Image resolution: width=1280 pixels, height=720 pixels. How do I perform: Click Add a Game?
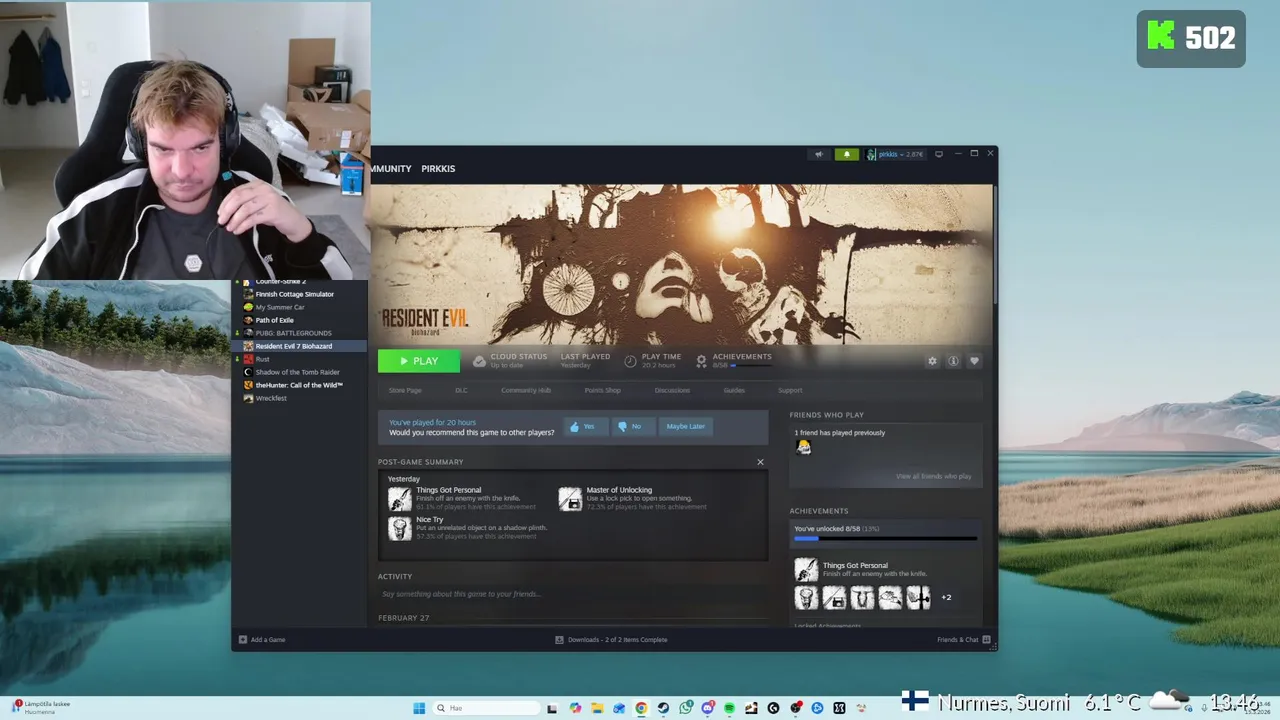click(x=262, y=640)
